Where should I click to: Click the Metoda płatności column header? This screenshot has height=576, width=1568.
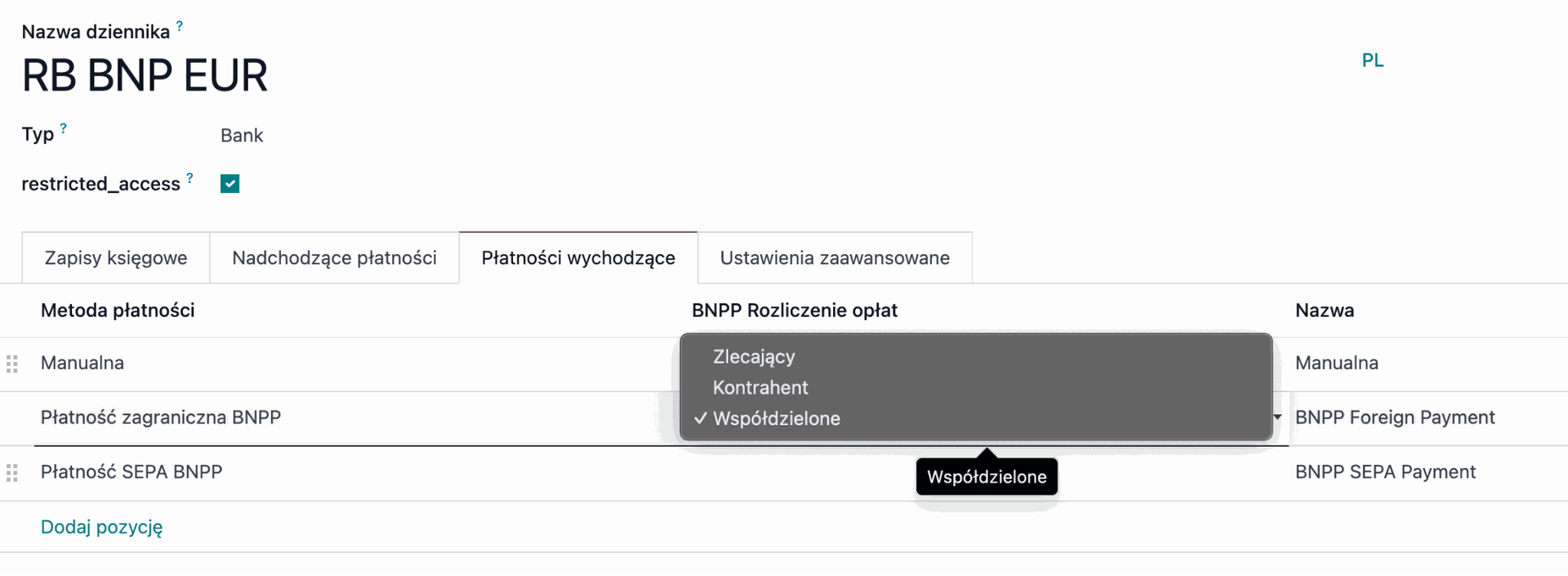(118, 310)
